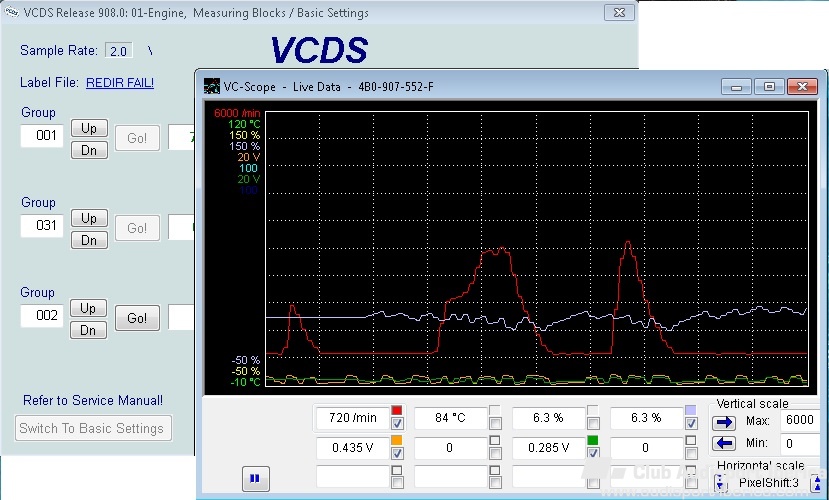The height and width of the screenshot is (500, 829).
Task: Enable checkbox for second-row last 0 value
Action: coord(691,453)
